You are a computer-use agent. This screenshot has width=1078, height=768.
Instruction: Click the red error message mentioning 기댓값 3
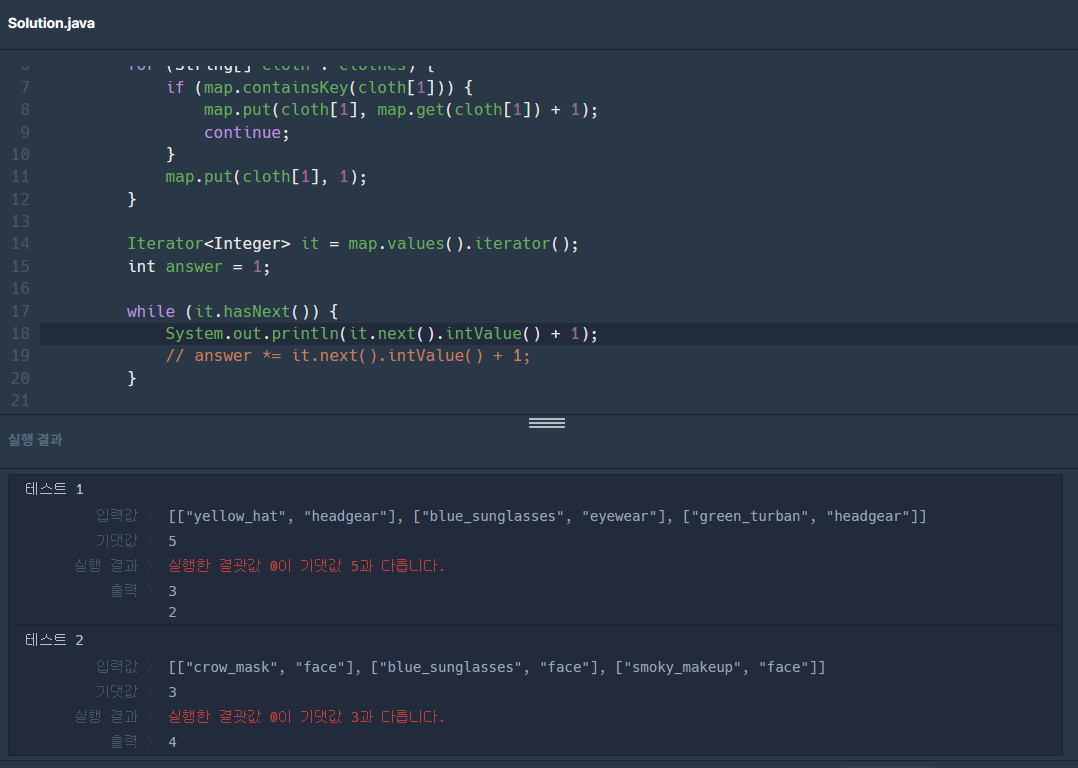[307, 716]
